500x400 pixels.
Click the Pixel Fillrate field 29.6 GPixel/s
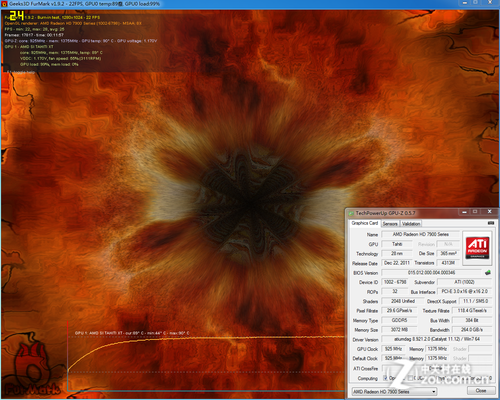click(399, 311)
